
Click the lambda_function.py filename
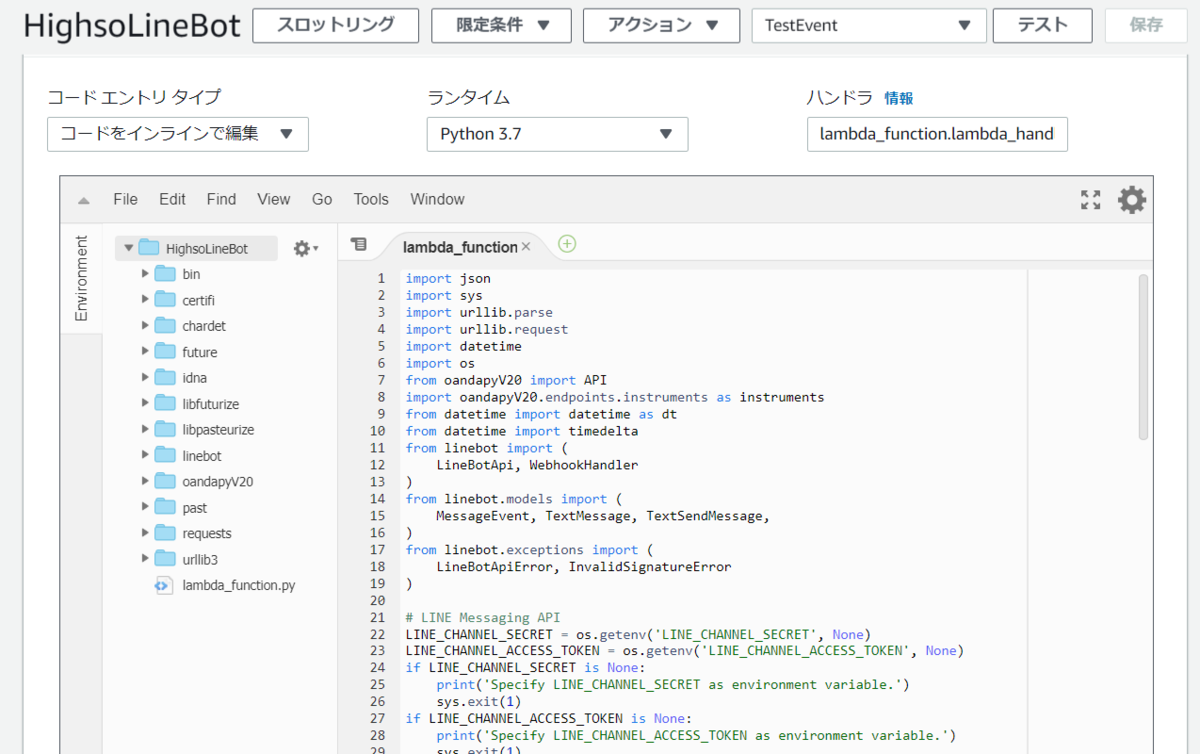pyautogui.click(x=239, y=586)
